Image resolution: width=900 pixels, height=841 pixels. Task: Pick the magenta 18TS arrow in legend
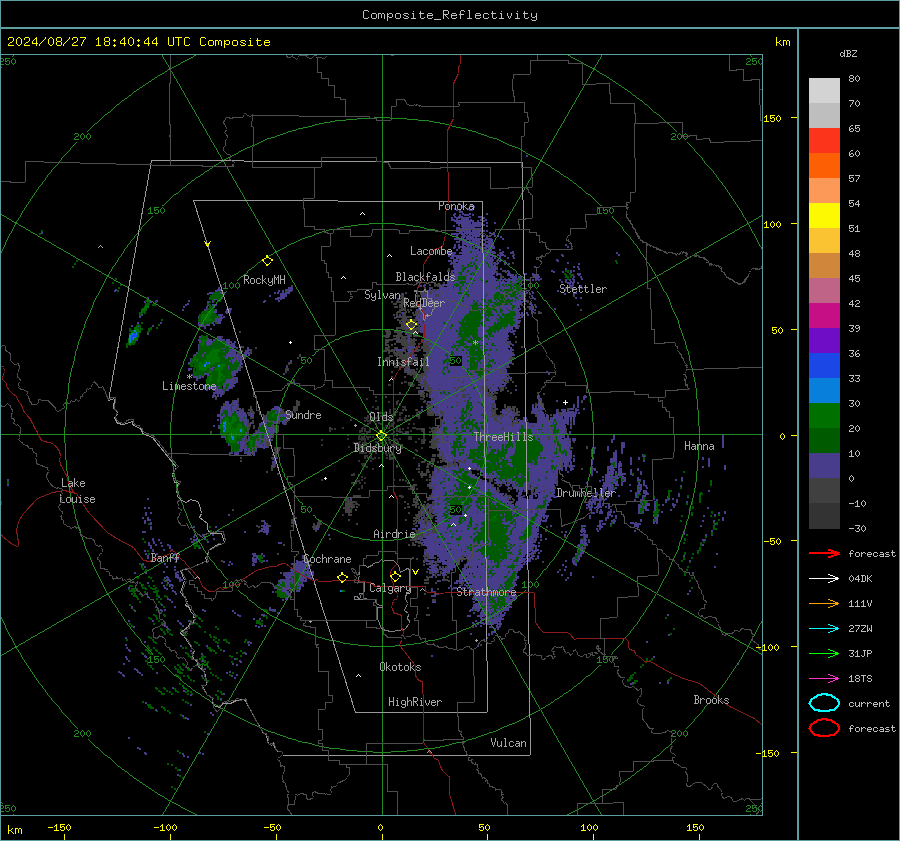[x=824, y=679]
